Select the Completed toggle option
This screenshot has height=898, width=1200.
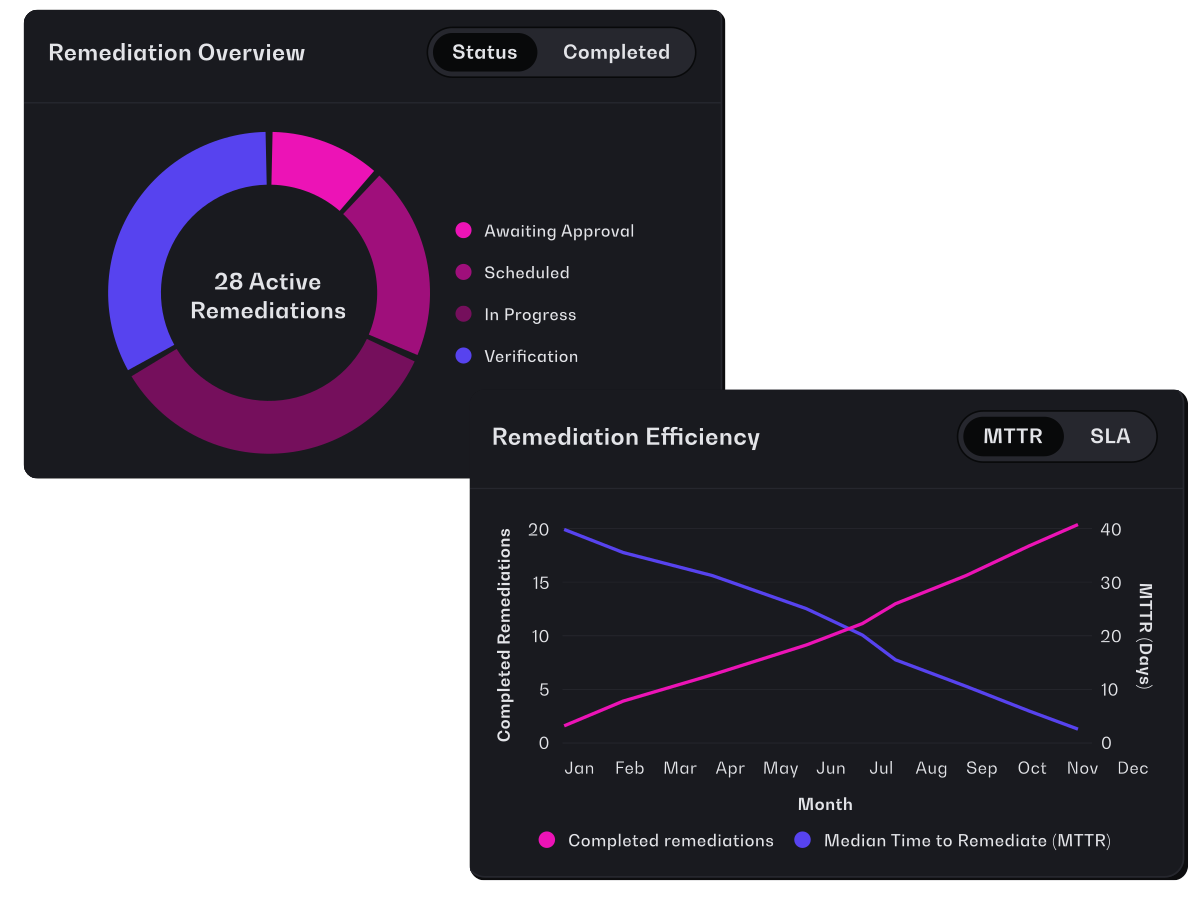pos(616,52)
